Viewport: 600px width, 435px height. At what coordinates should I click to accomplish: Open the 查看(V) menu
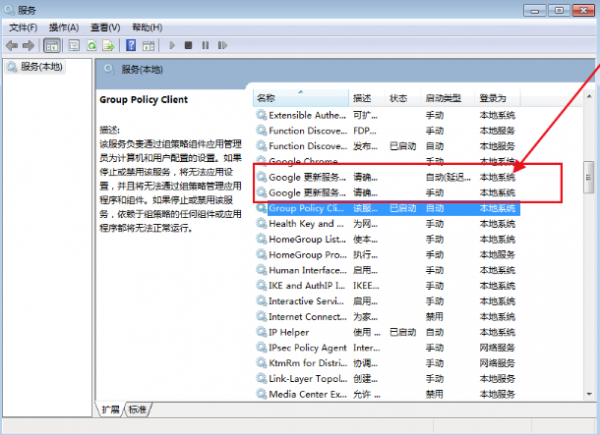click(x=104, y=27)
